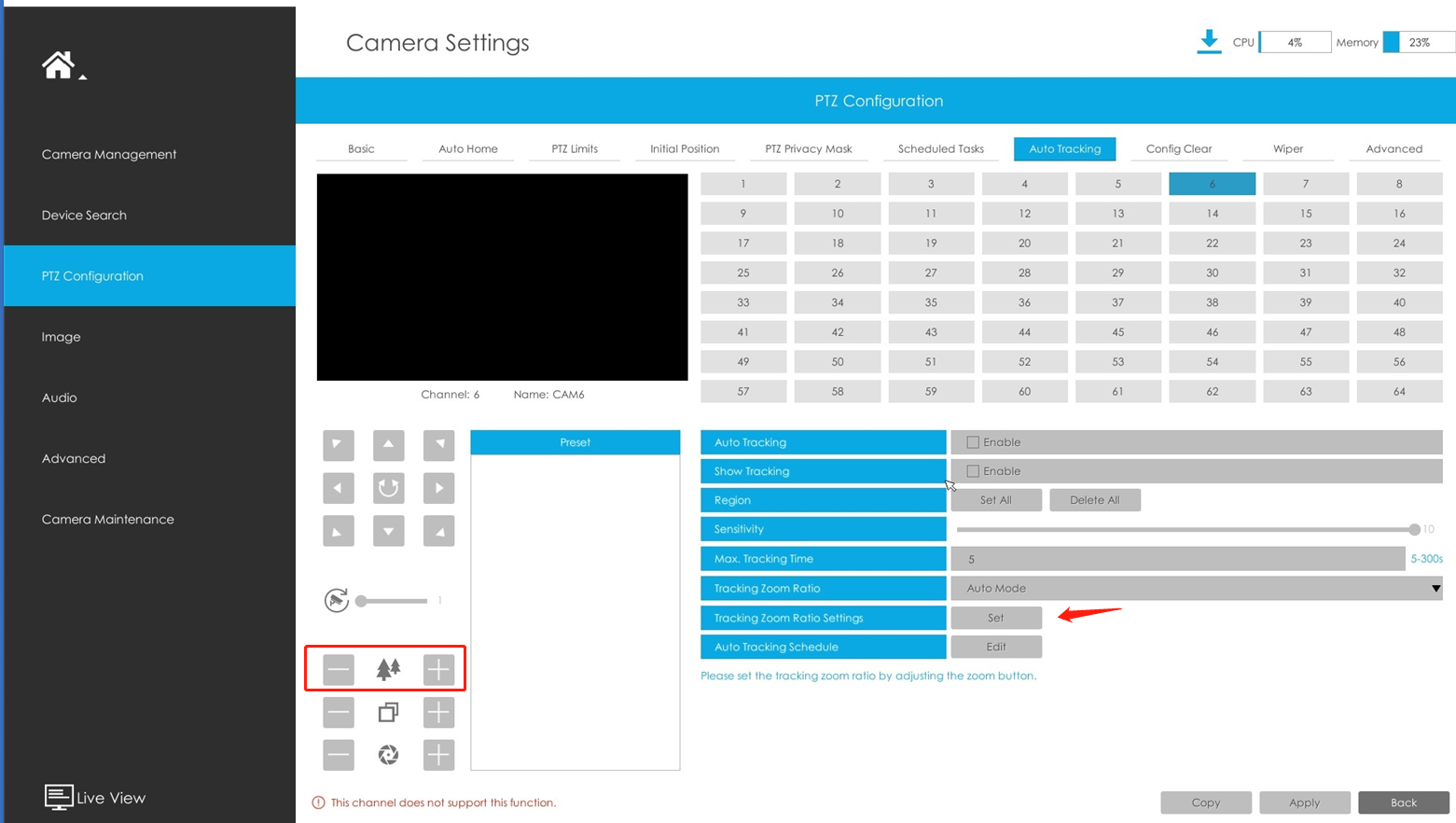Click the Back button
The width and height of the screenshot is (1456, 823).
click(x=1404, y=802)
